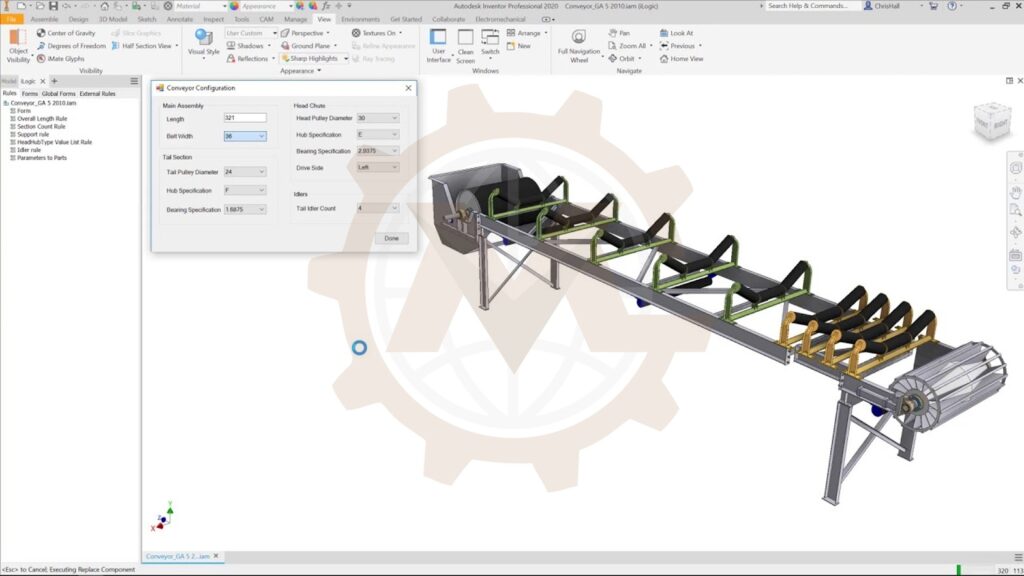Screen dimensions: 1024x576
Task: Open the Environments ribbon tab
Action: click(360, 20)
